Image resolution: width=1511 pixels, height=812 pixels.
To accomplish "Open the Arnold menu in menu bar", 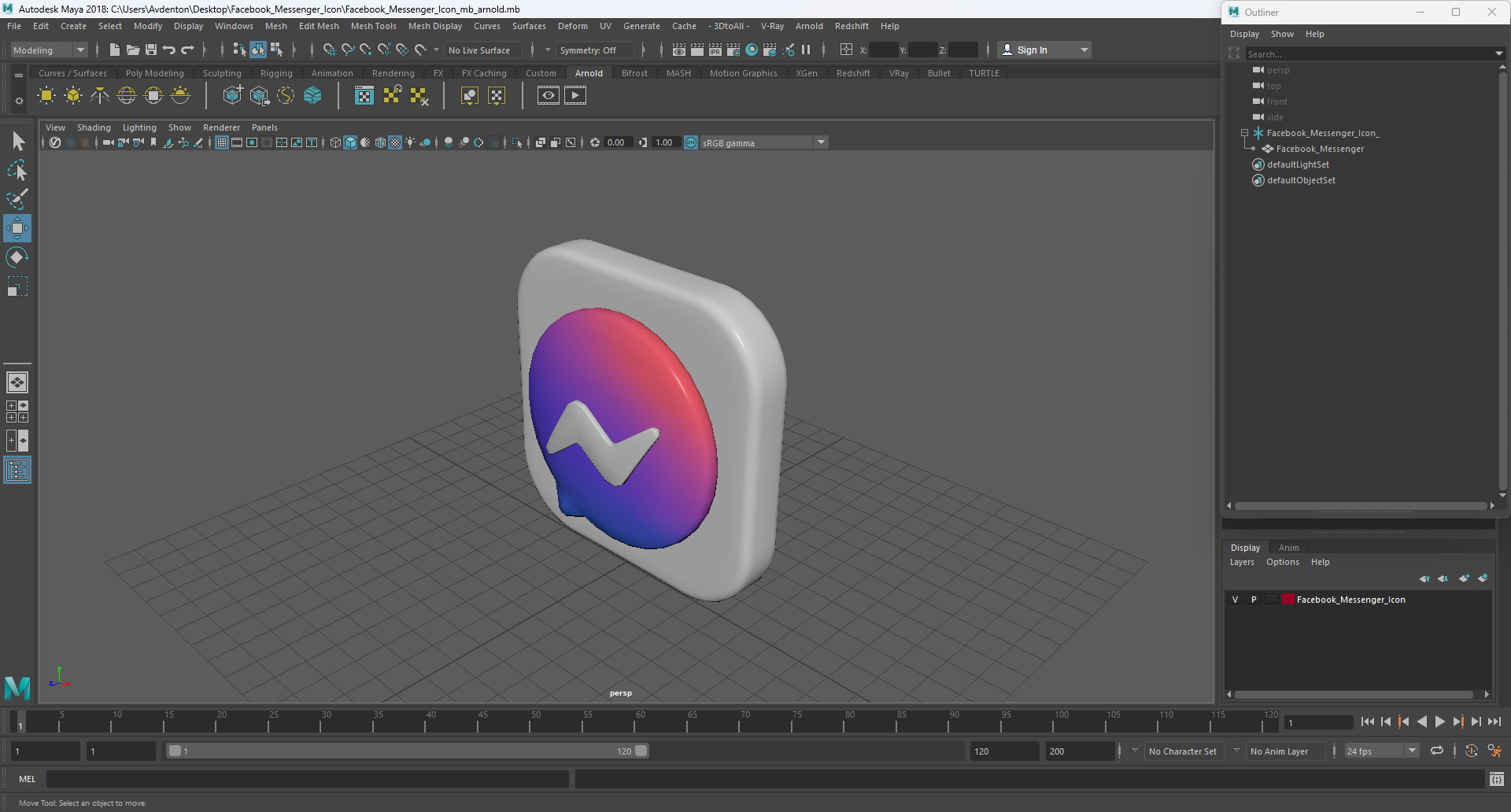I will 809,26.
